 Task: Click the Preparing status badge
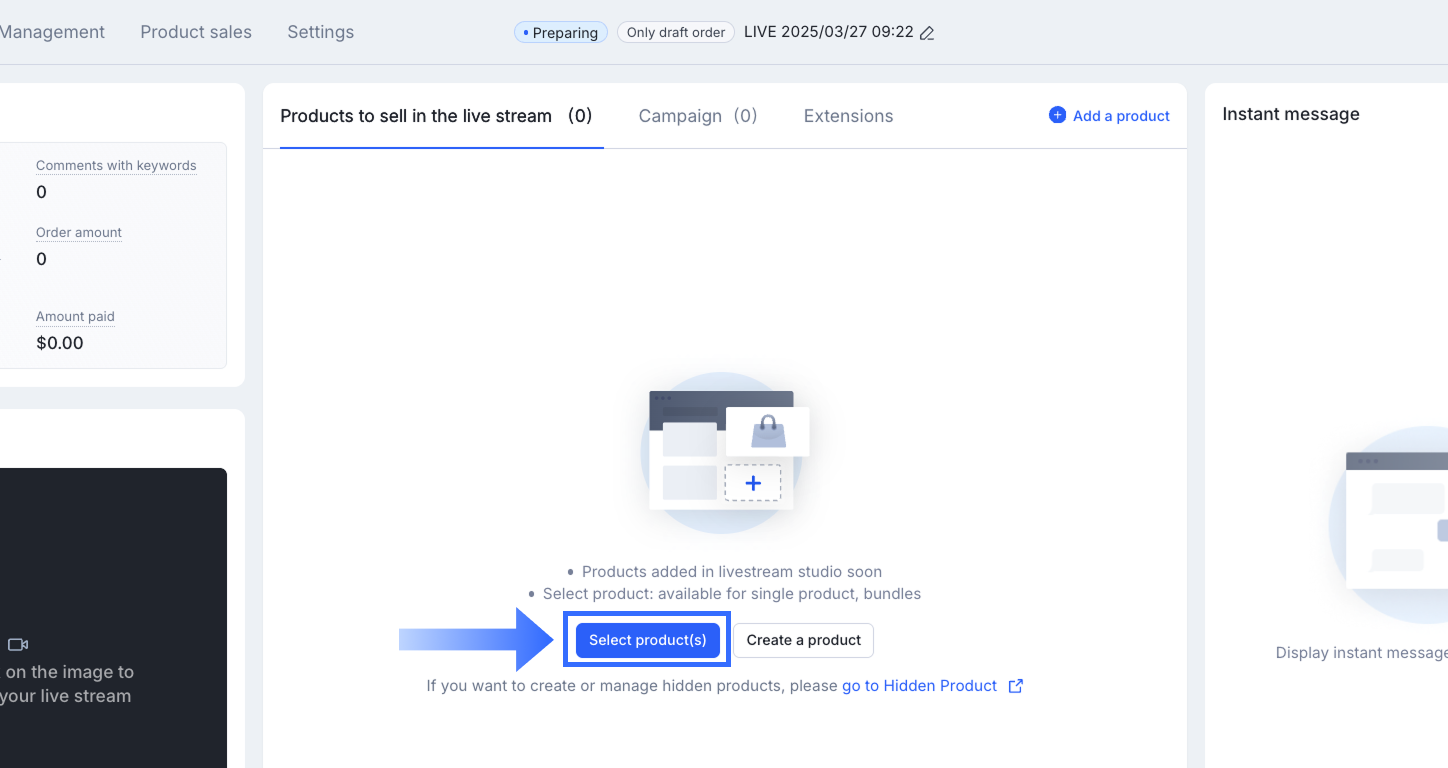coord(561,33)
